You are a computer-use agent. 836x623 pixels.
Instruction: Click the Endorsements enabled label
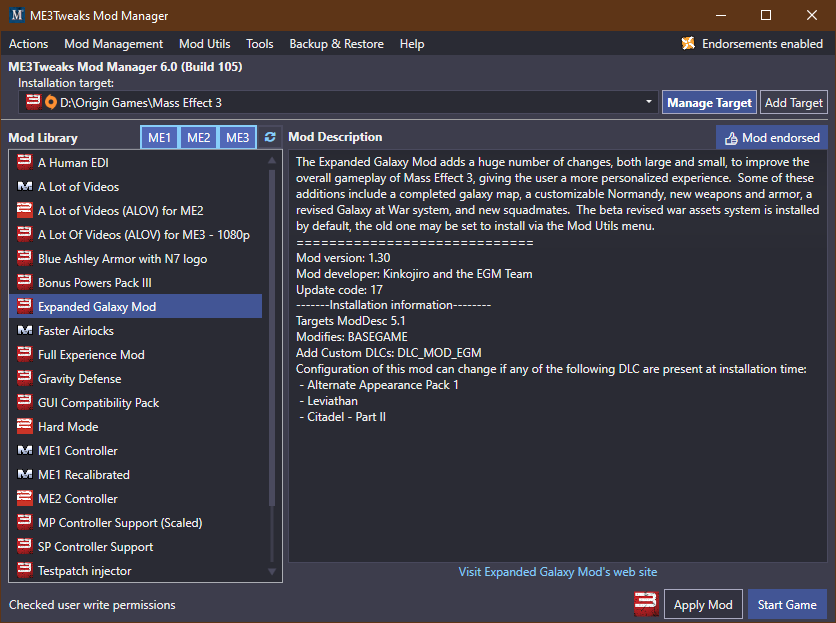[762, 44]
